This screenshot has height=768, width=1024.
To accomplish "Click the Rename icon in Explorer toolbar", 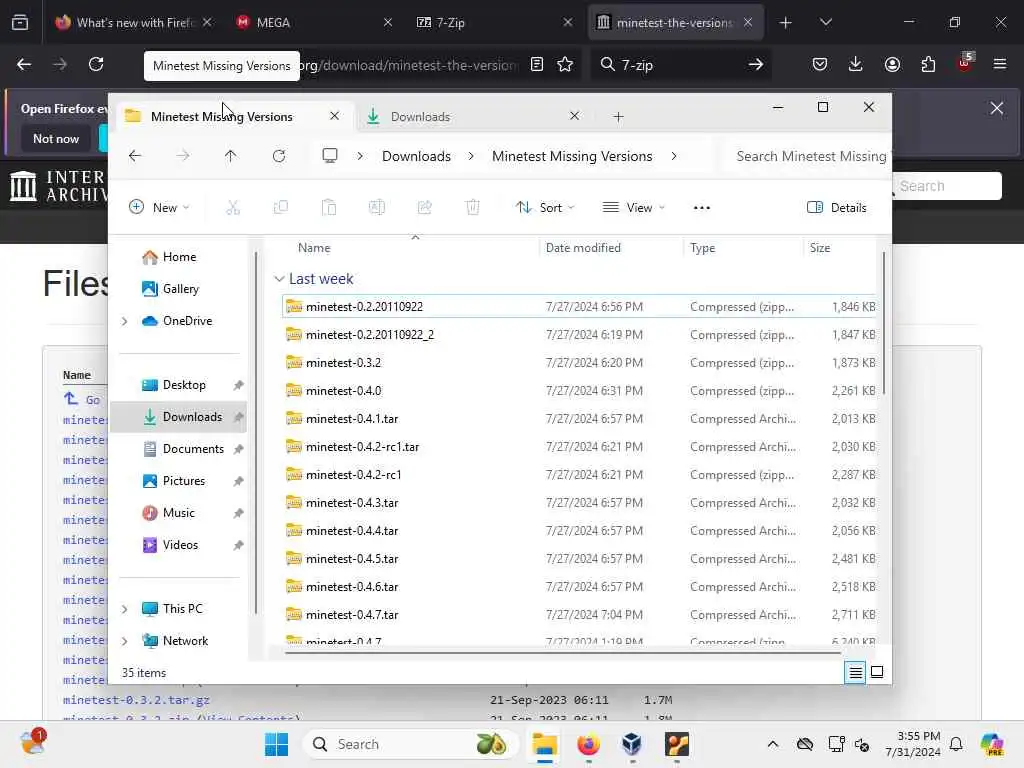I will (x=376, y=208).
